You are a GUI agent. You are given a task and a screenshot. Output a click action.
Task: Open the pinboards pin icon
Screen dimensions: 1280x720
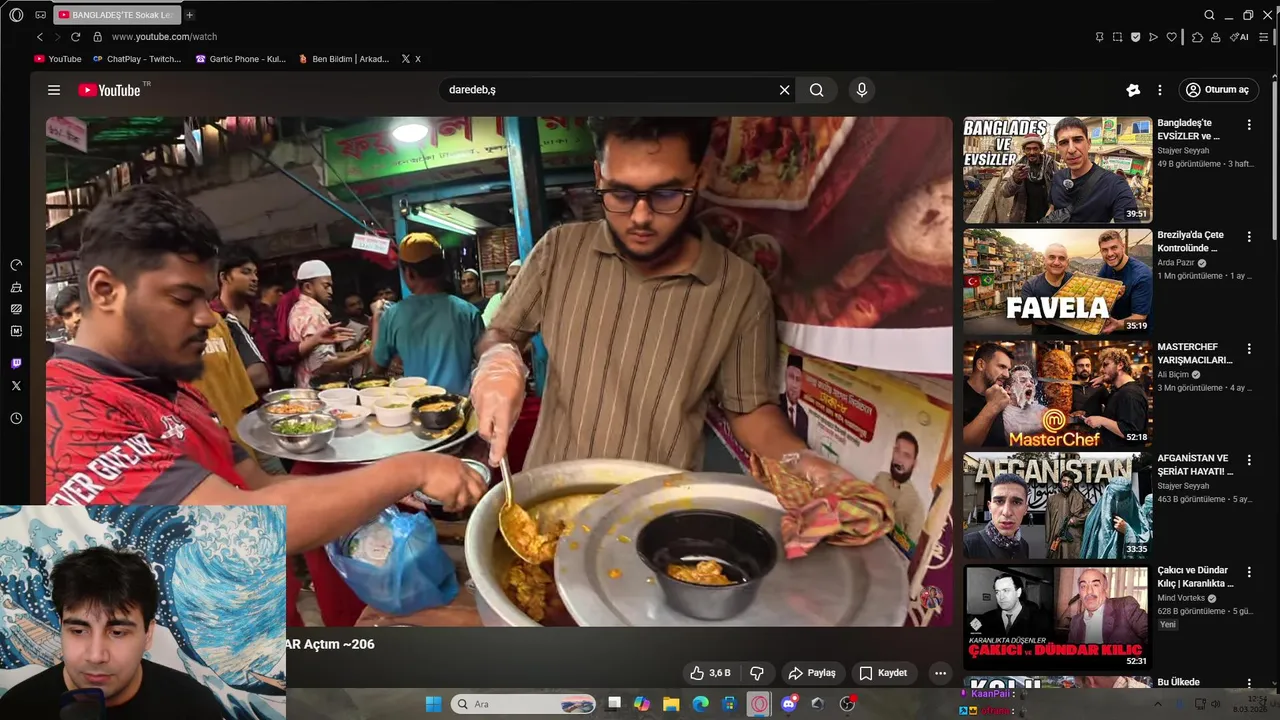1099,37
